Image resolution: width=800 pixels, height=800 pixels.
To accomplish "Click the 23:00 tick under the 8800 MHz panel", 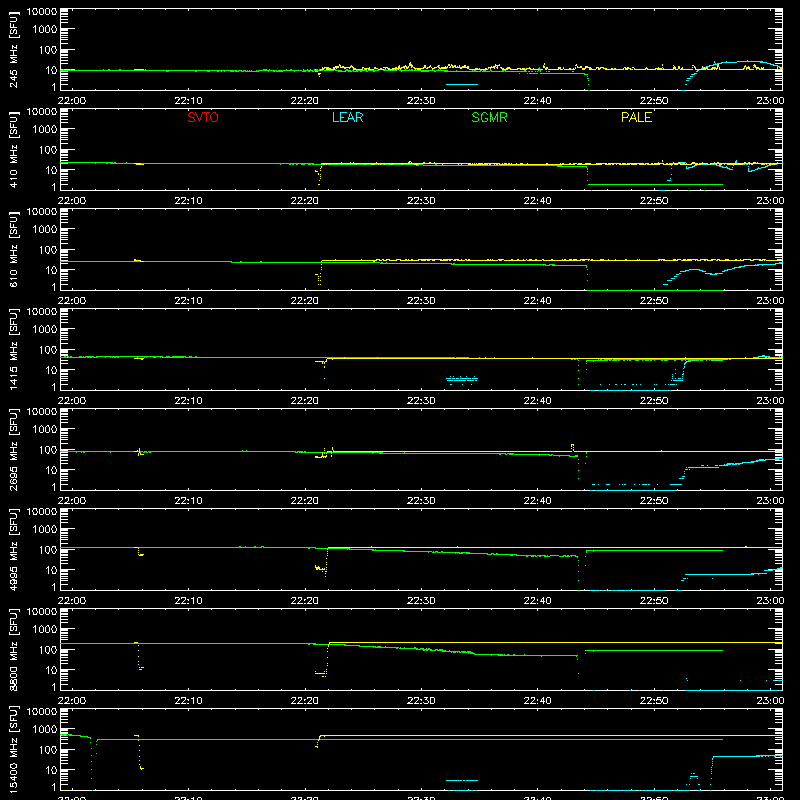I will click(x=770, y=701).
